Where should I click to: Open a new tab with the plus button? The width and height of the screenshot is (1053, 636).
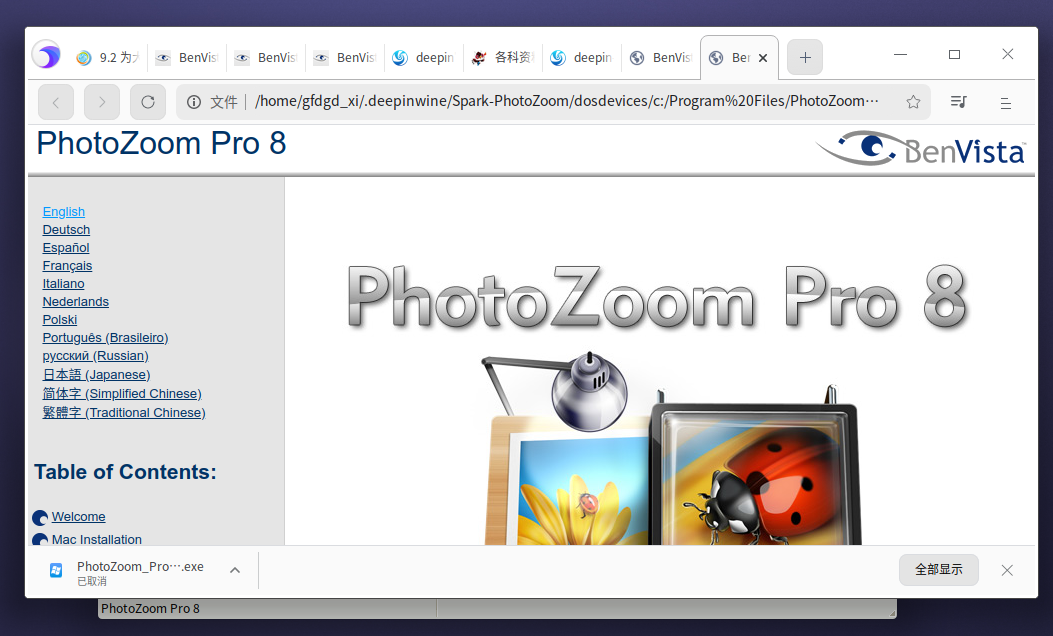click(x=805, y=58)
